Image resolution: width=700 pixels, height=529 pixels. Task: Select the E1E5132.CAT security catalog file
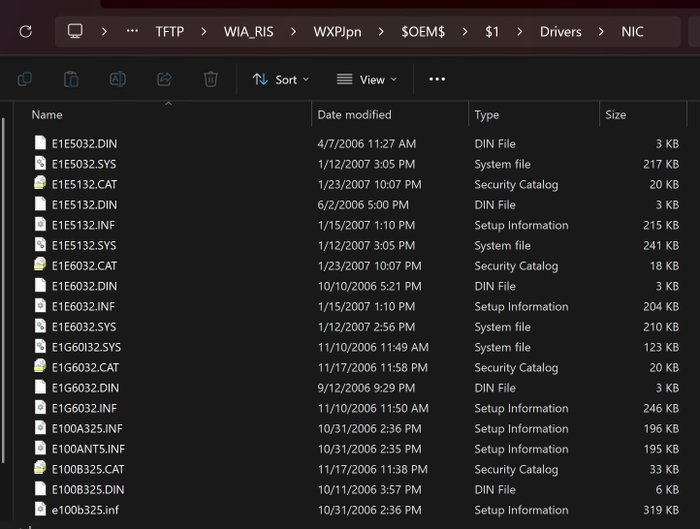84,184
